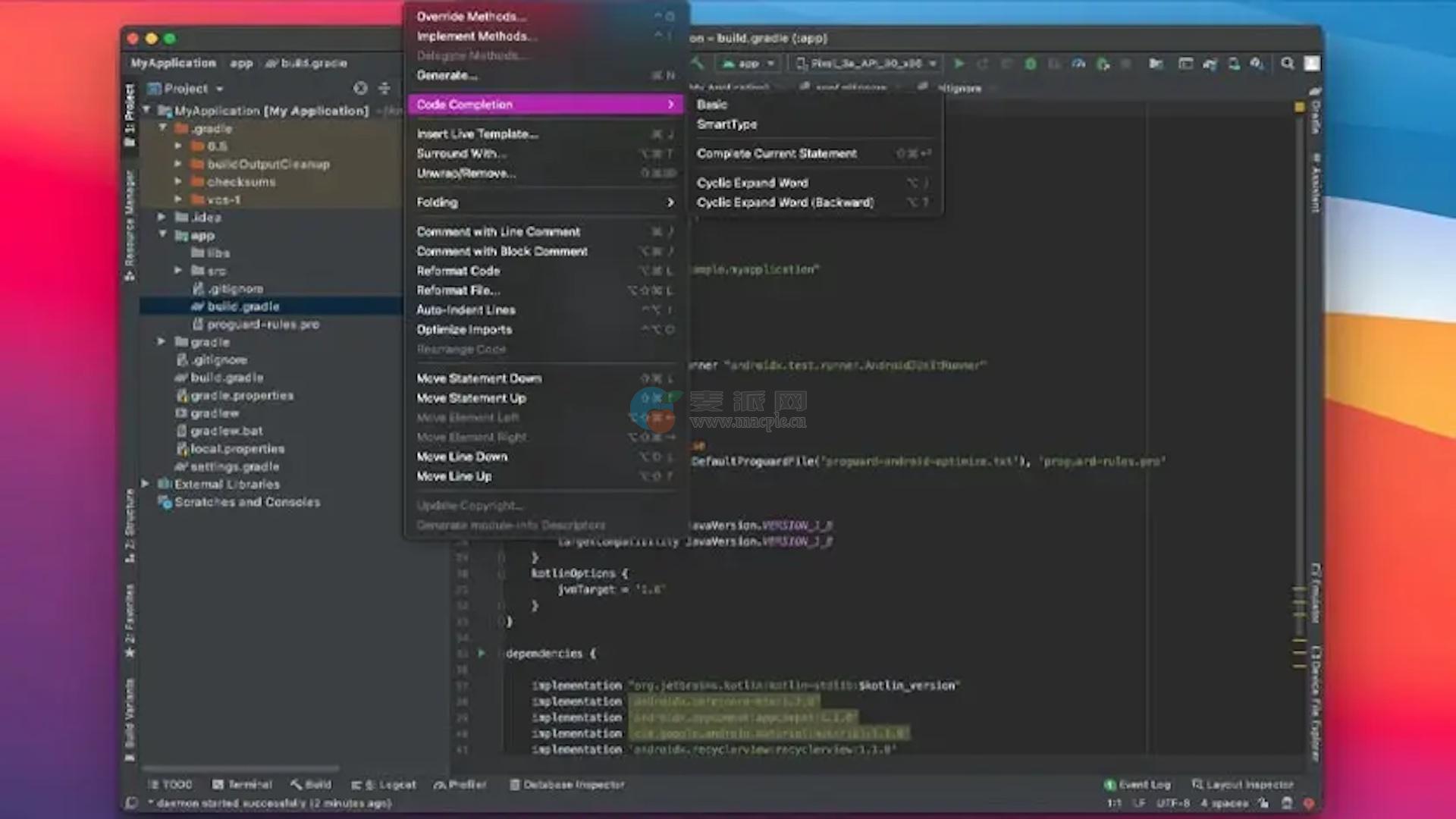
Task: Open the Pixel_3a_API_30_x86 device dropdown
Action: click(866, 64)
